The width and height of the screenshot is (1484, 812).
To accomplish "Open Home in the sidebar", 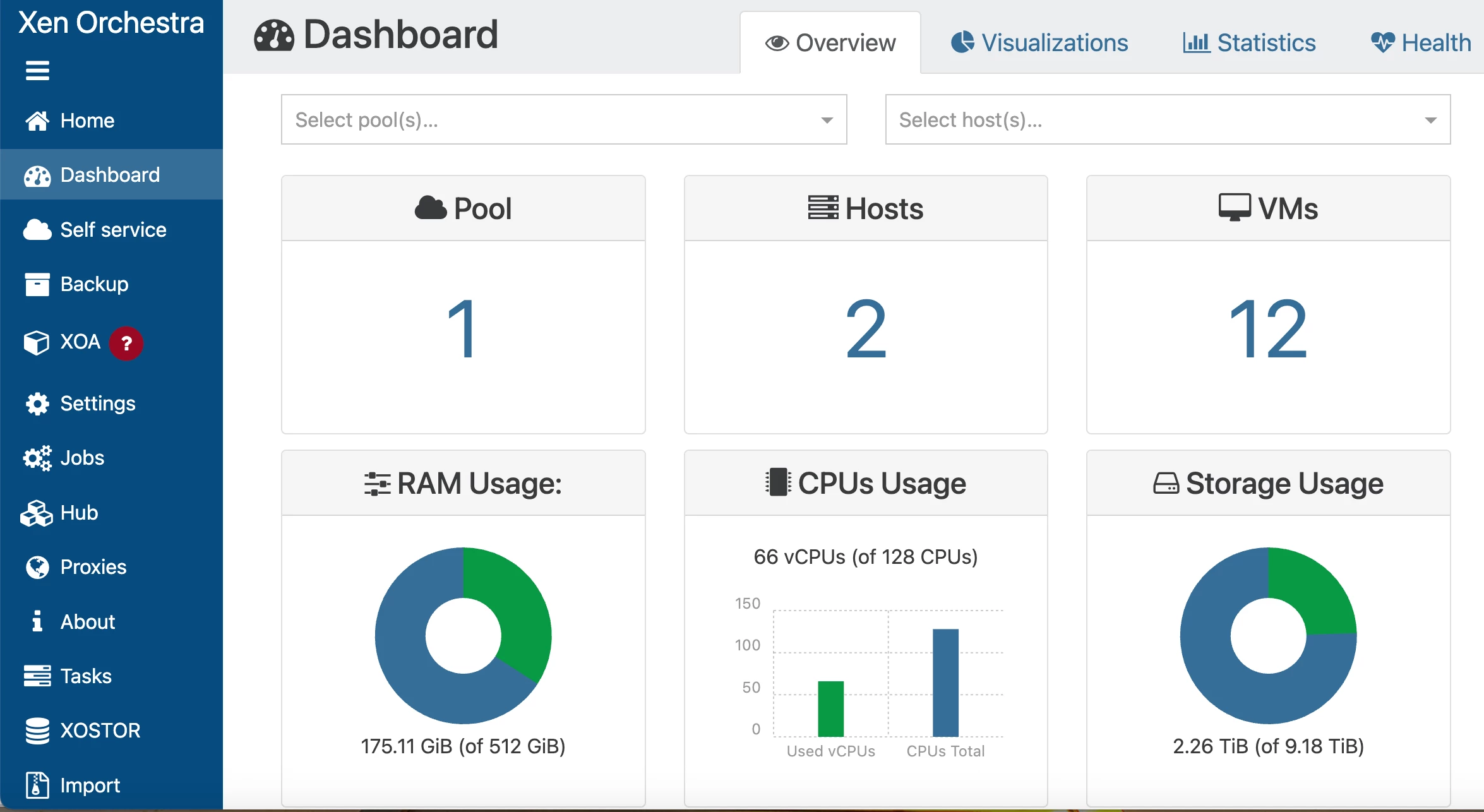I will pyautogui.click(x=111, y=121).
